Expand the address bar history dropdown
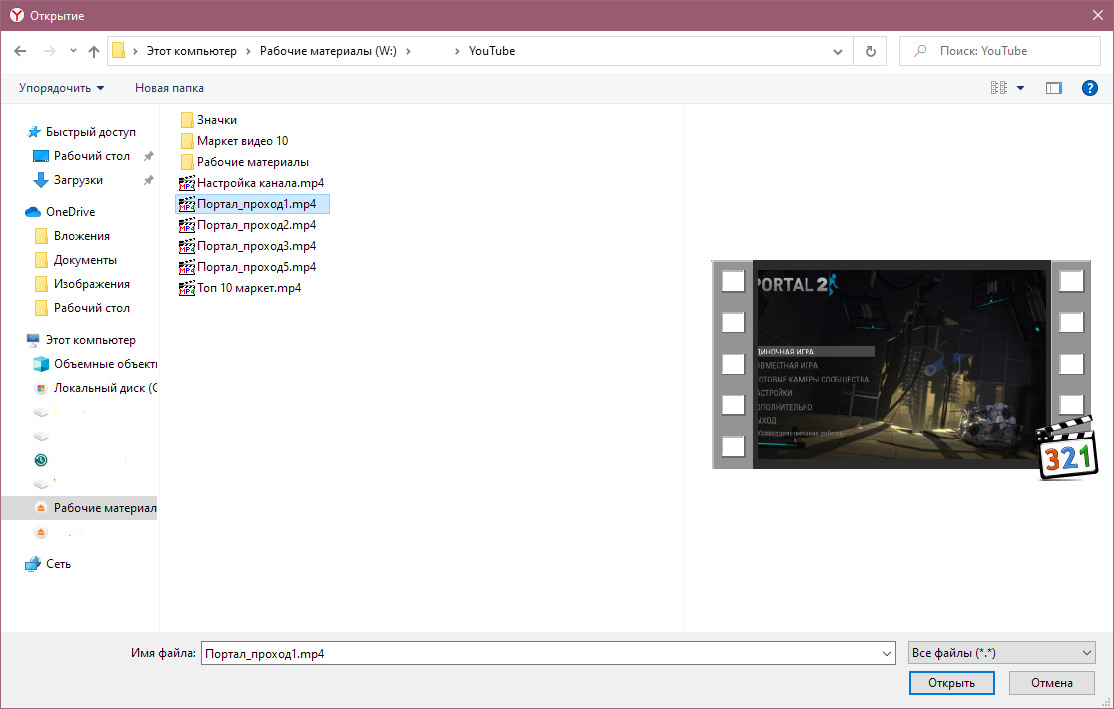The width and height of the screenshot is (1114, 709). 838,51
